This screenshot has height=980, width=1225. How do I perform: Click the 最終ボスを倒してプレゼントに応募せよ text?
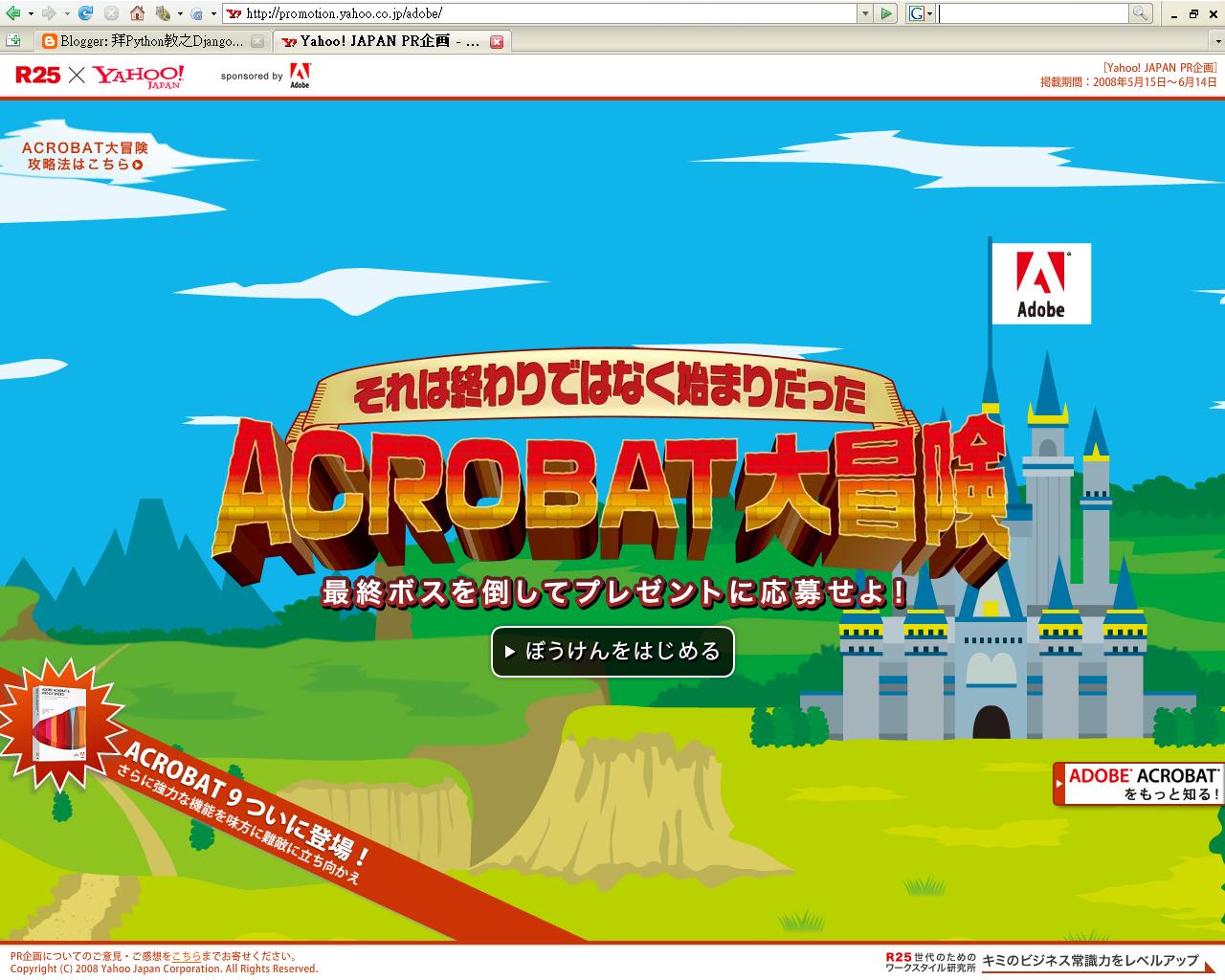[613, 592]
